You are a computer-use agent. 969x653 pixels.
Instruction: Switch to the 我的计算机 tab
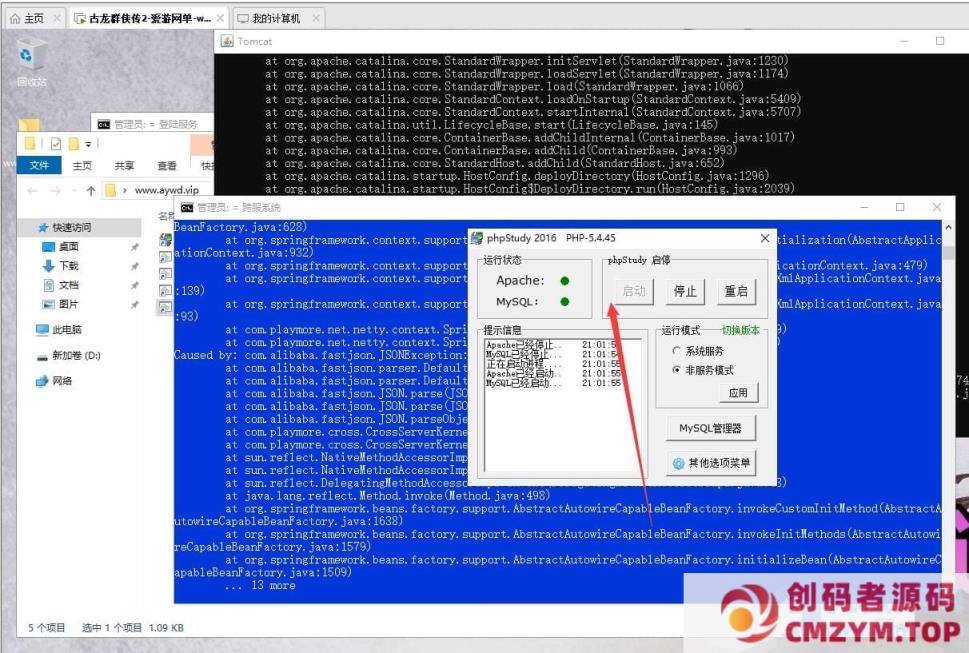coord(275,18)
